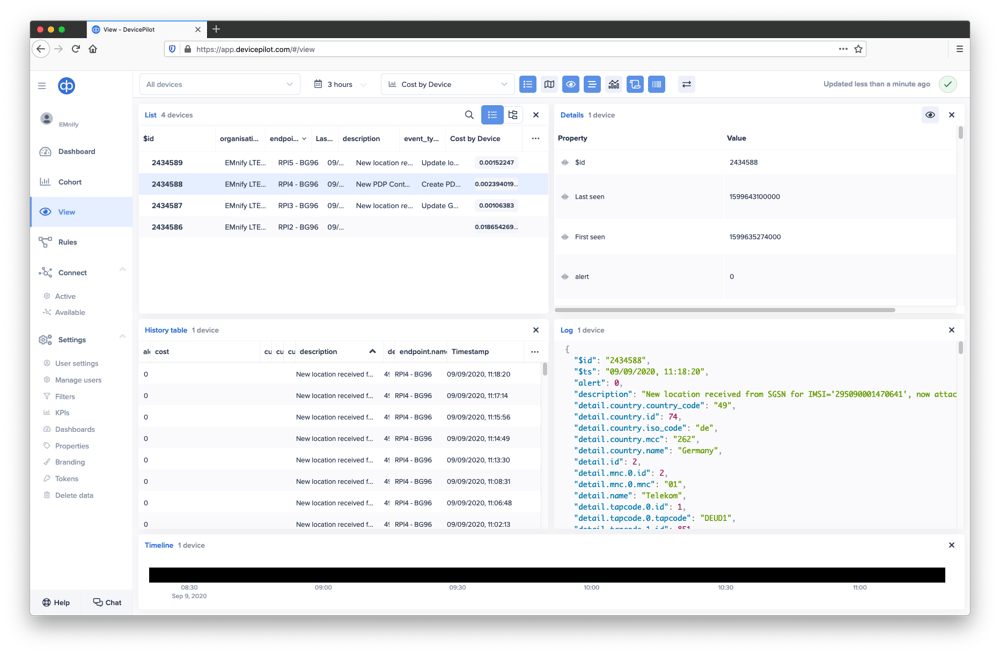
Task: Close the Log panel
Action: (952, 330)
